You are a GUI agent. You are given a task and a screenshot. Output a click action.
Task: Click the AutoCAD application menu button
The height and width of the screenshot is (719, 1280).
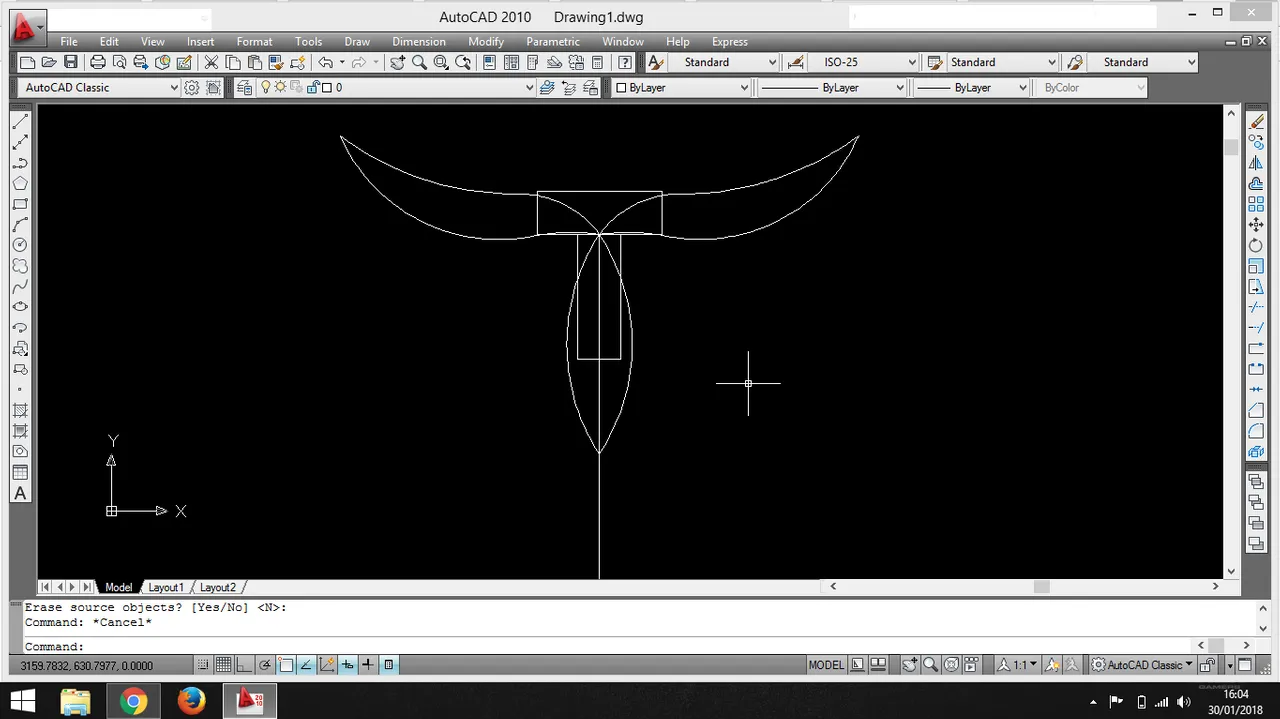coord(27,27)
